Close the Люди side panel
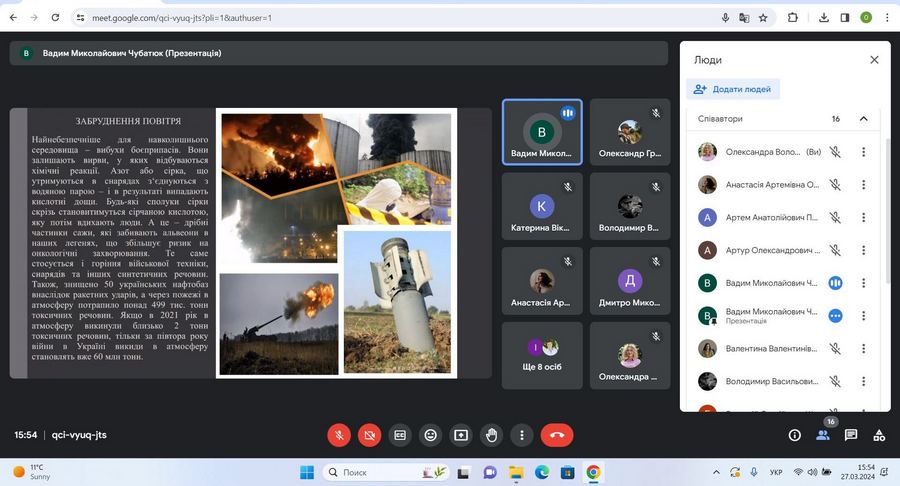This screenshot has width=900, height=486. 874,60
